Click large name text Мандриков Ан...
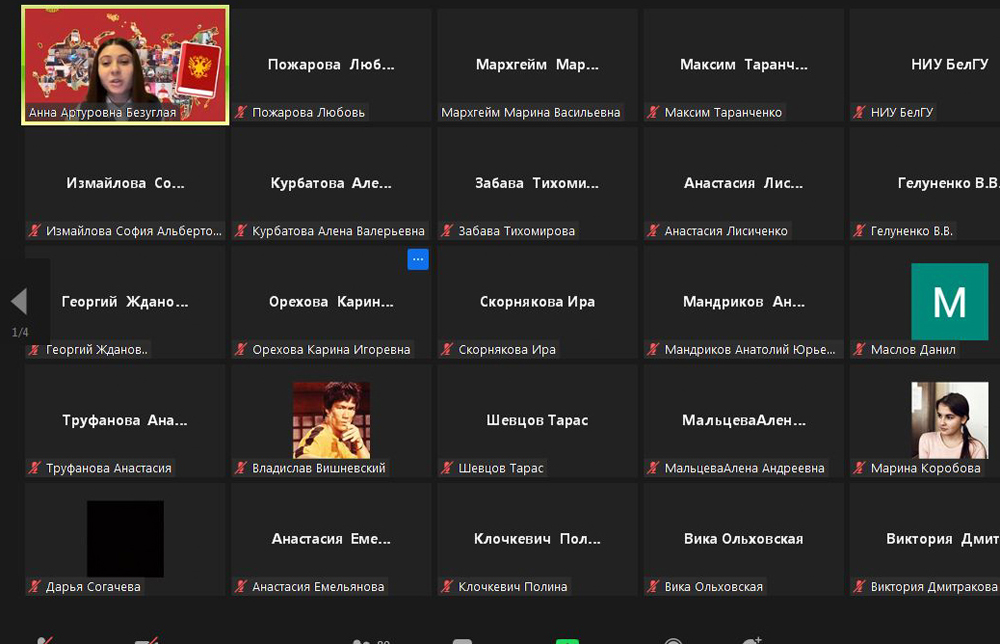This screenshot has height=644, width=1000. (x=744, y=302)
